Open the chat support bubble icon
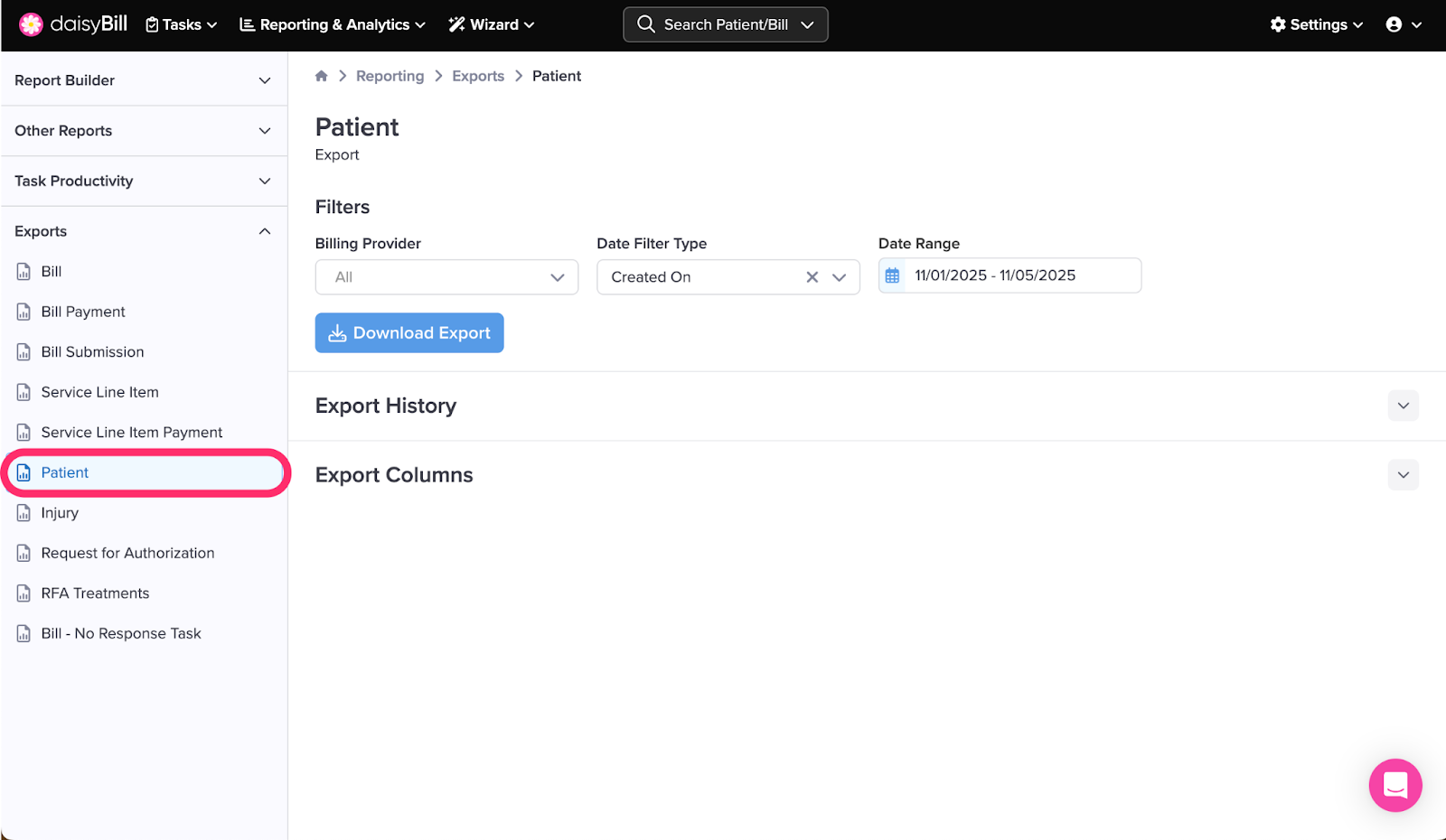 [1394, 785]
